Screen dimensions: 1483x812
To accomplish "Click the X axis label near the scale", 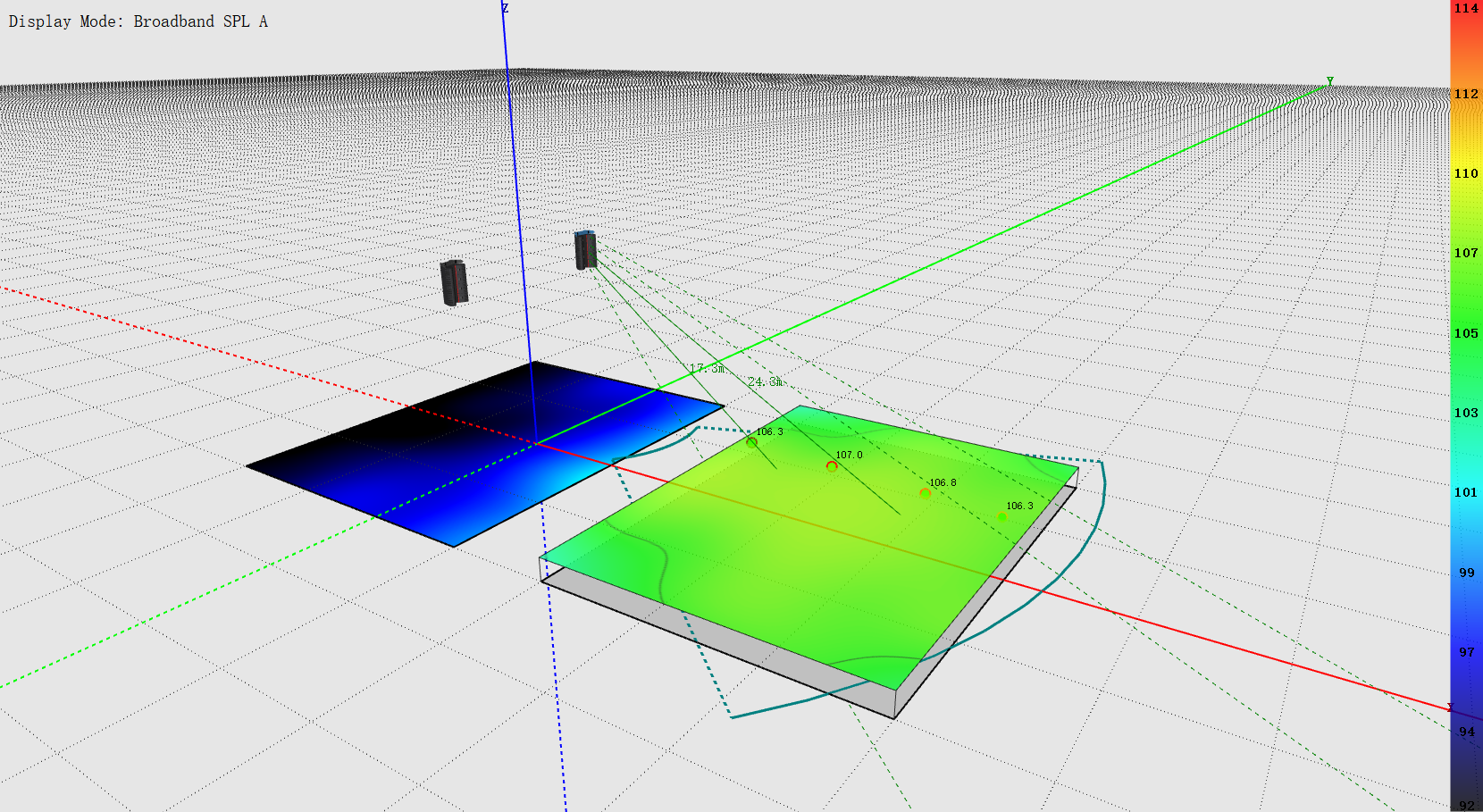I will click(1450, 707).
